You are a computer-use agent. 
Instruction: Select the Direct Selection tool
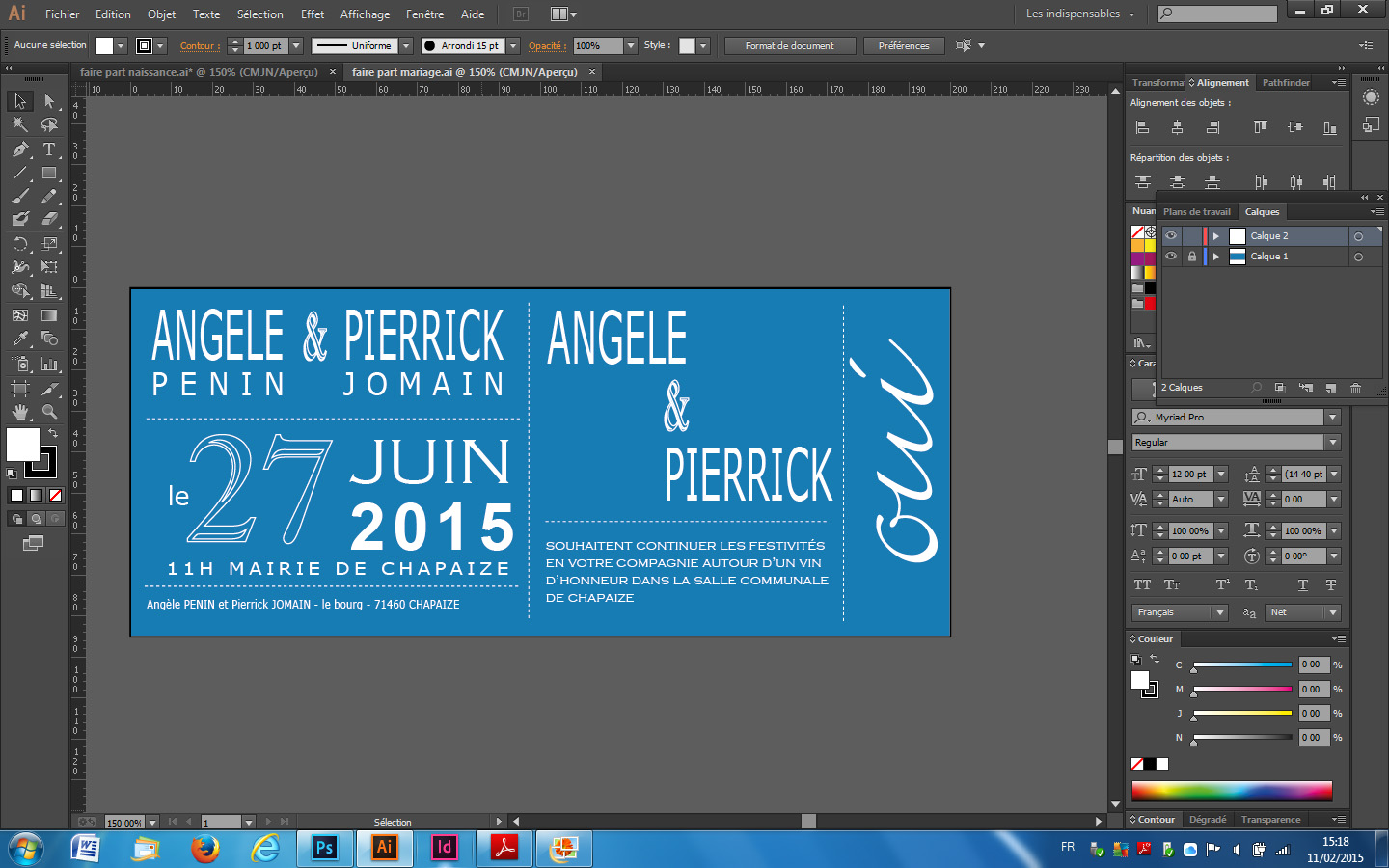coord(49,101)
